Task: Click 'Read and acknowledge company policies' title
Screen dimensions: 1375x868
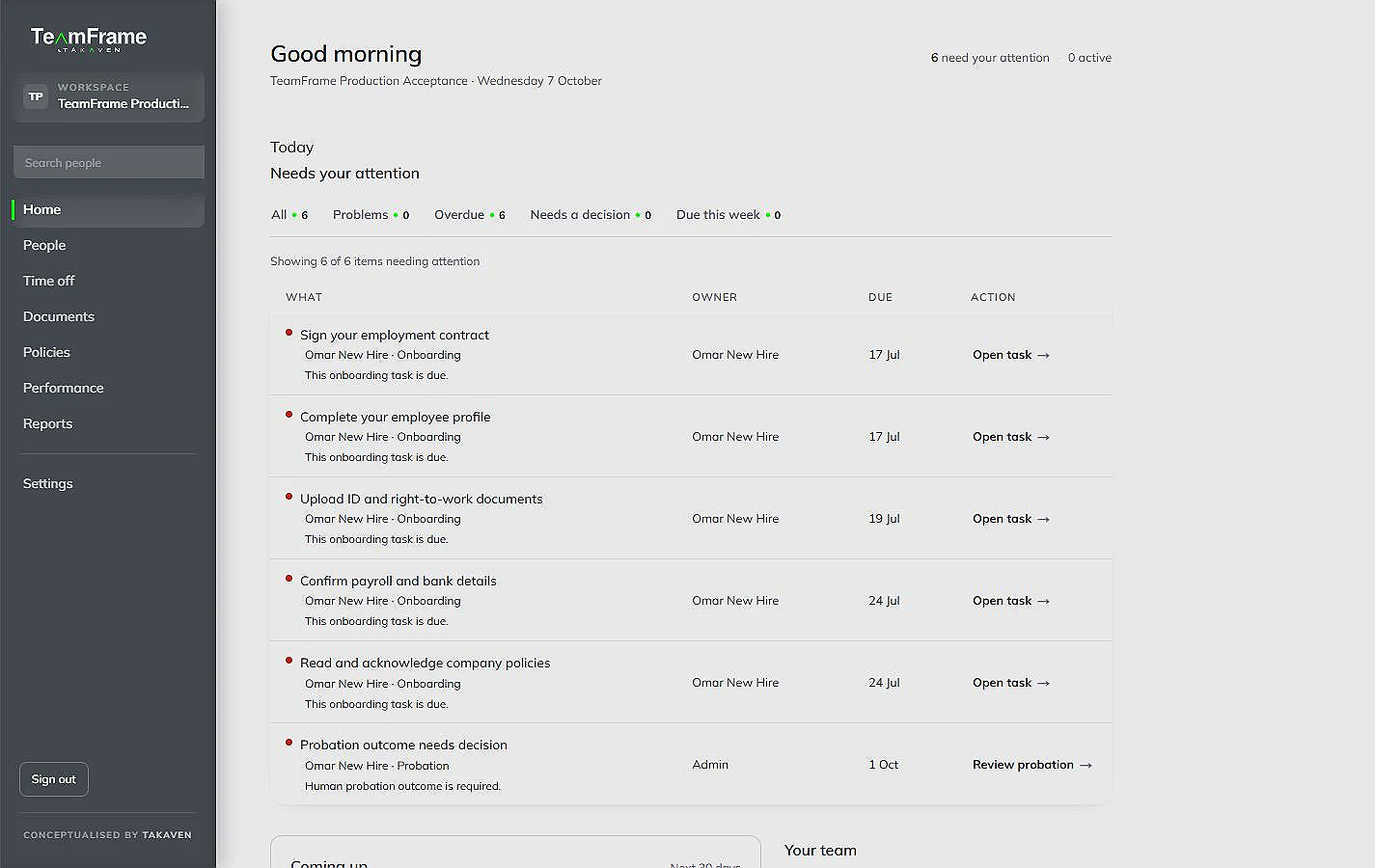Action: click(x=426, y=663)
